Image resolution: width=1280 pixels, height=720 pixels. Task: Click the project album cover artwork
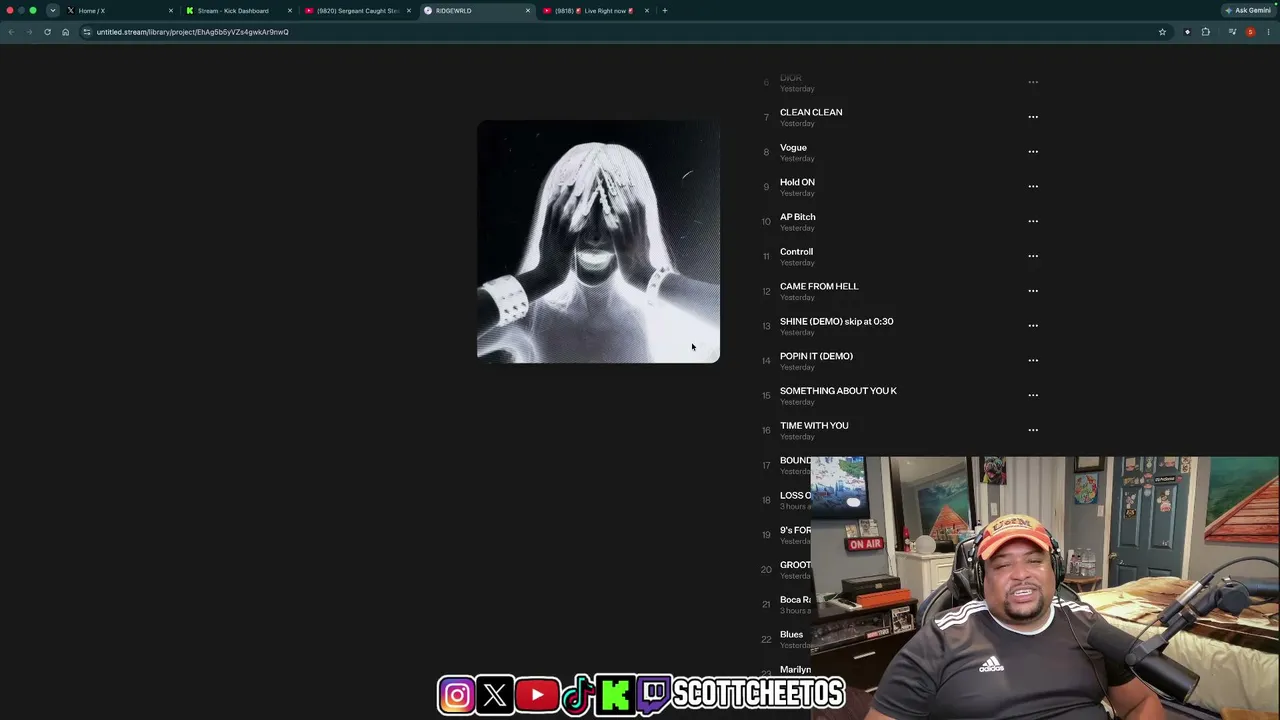point(598,242)
